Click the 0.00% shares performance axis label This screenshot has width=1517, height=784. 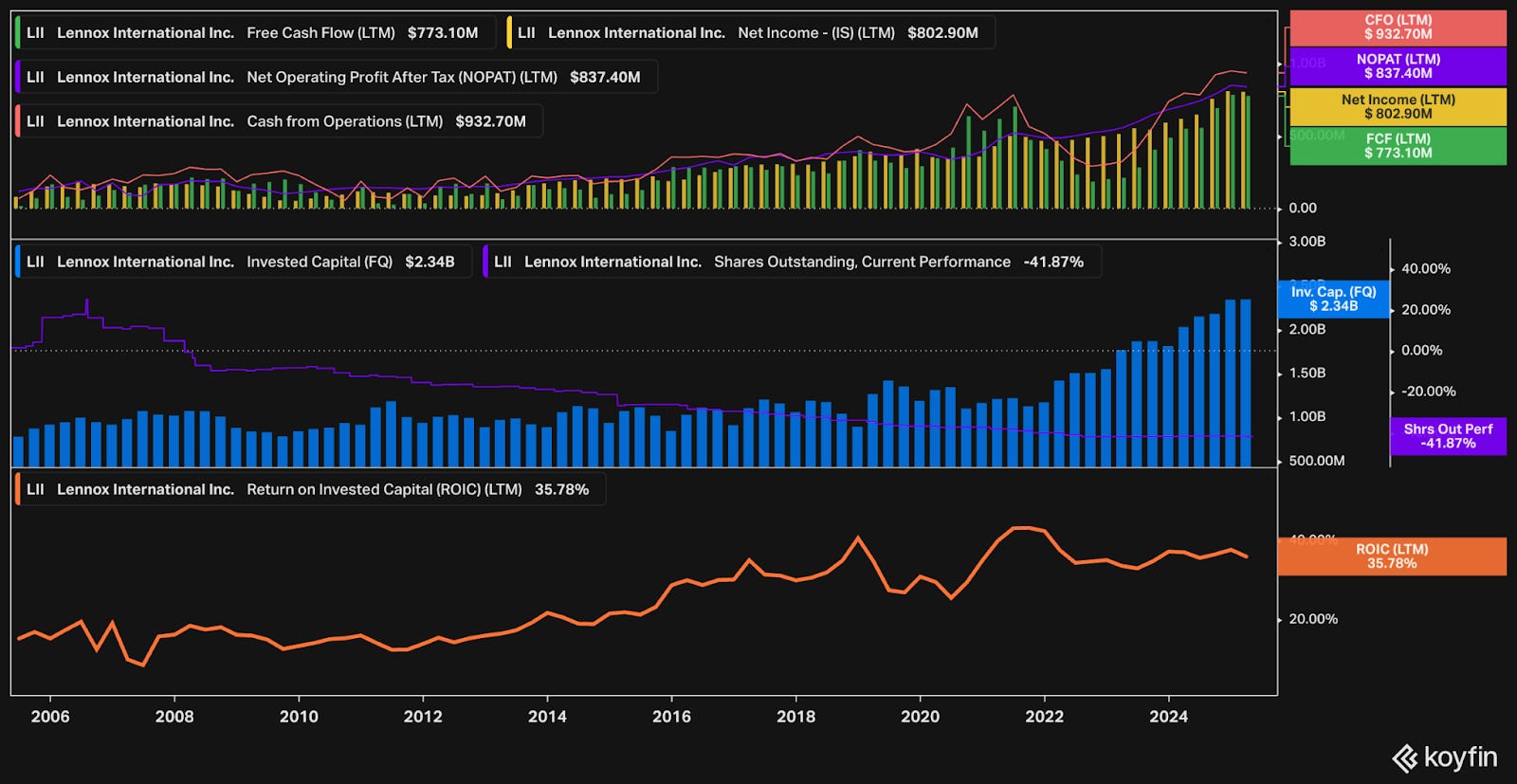1422,351
